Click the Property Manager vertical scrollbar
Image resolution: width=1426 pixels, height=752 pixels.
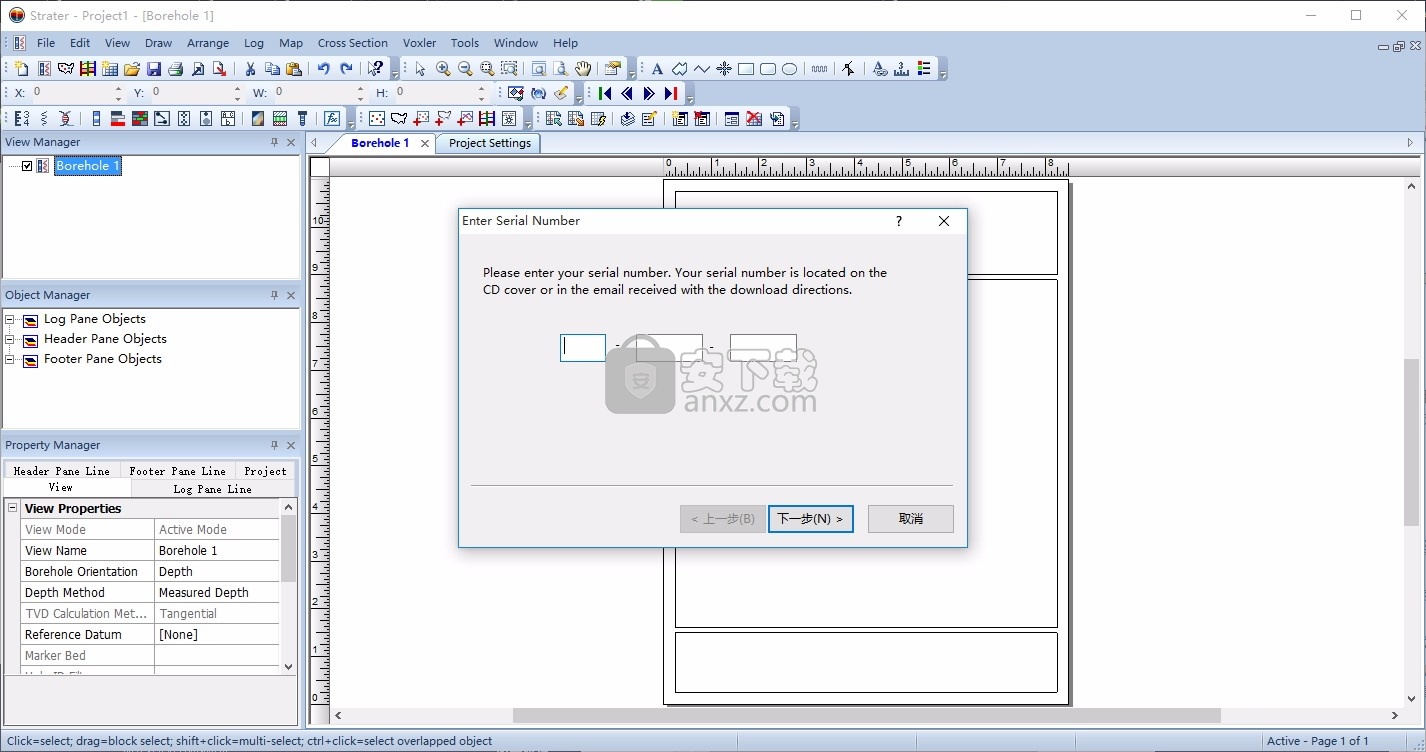pos(289,549)
